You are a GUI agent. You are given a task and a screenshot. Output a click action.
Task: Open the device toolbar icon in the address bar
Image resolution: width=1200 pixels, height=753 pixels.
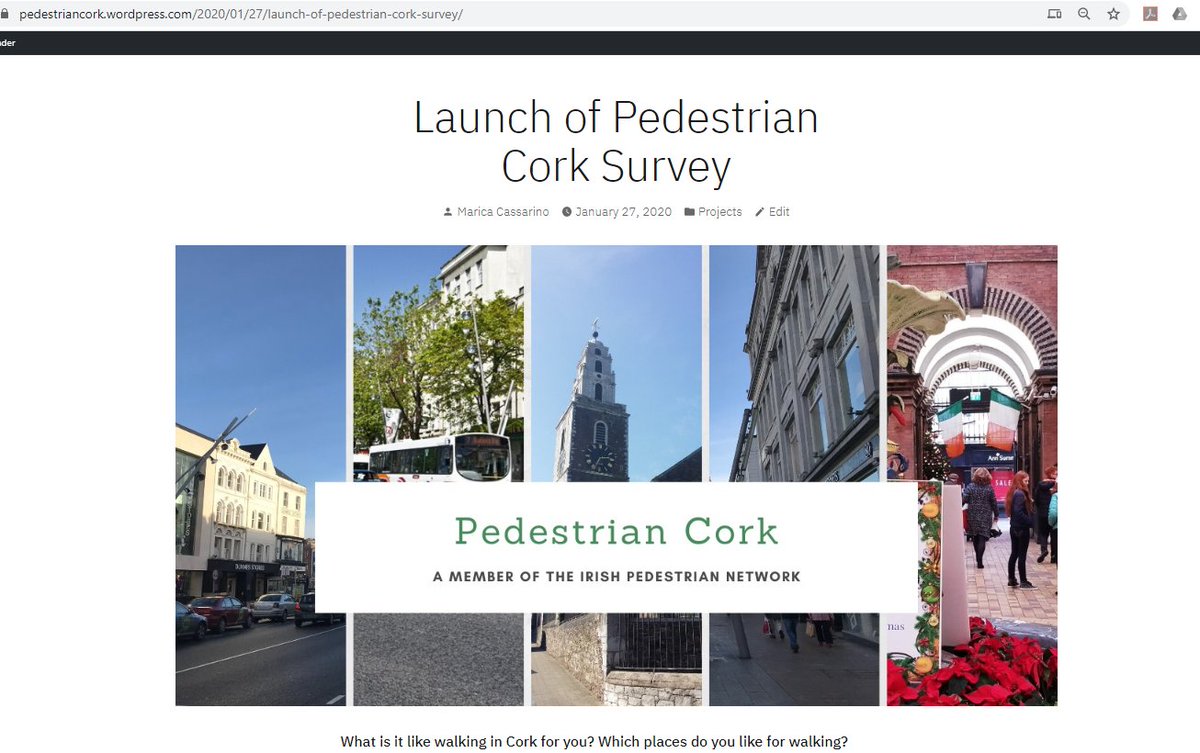point(1054,15)
